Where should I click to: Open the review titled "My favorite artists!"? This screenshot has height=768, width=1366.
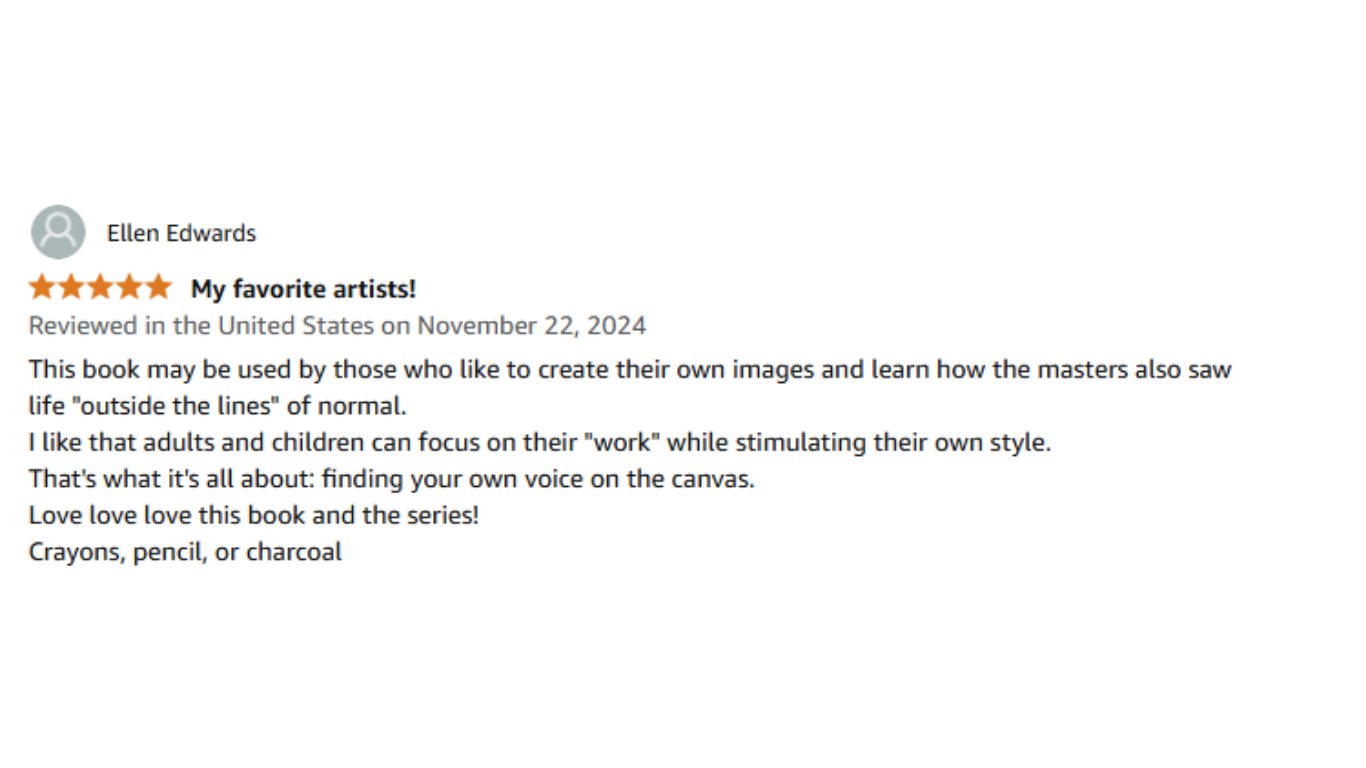click(x=303, y=289)
